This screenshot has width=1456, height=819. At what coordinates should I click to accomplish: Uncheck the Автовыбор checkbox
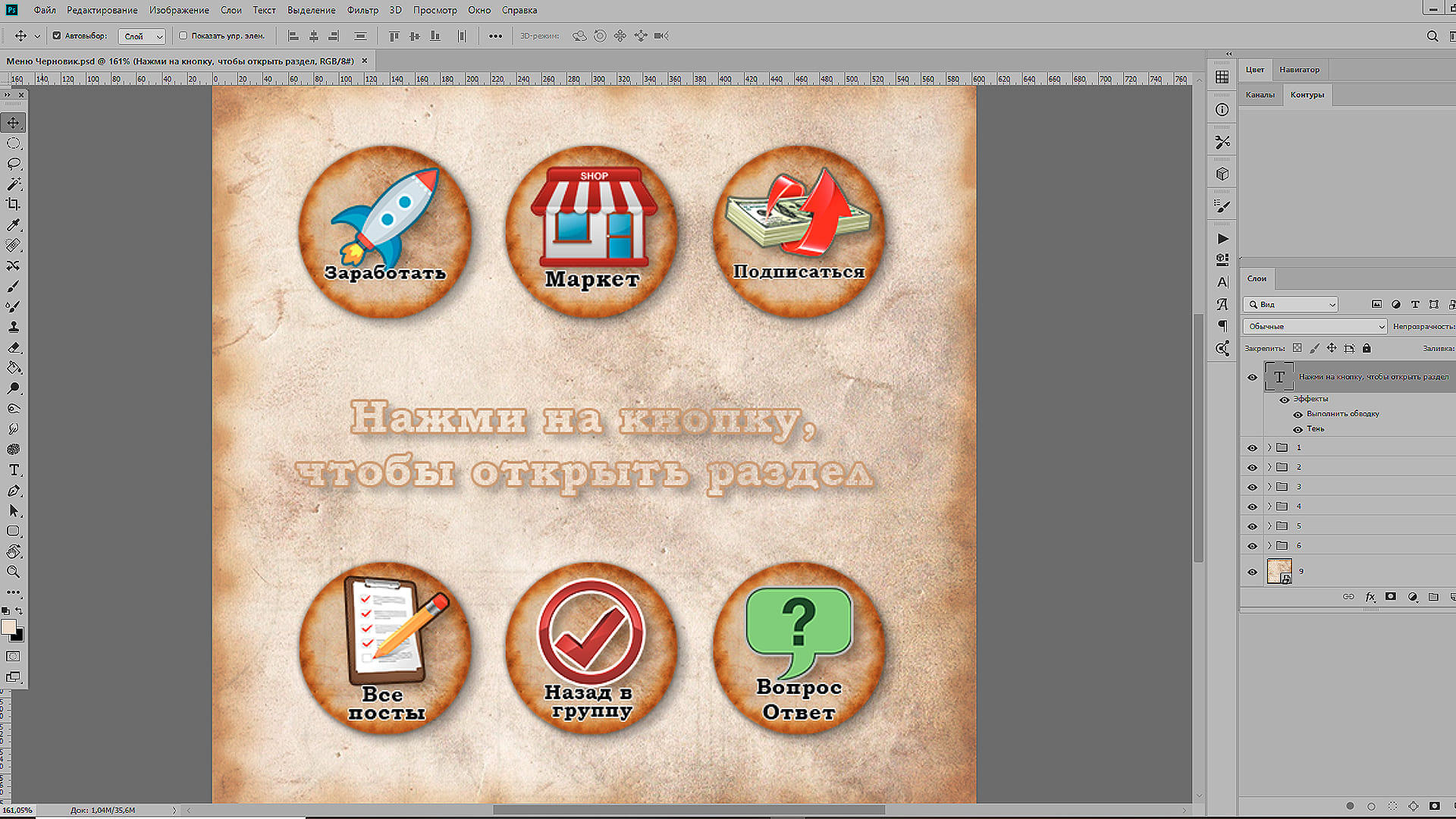pyautogui.click(x=57, y=36)
